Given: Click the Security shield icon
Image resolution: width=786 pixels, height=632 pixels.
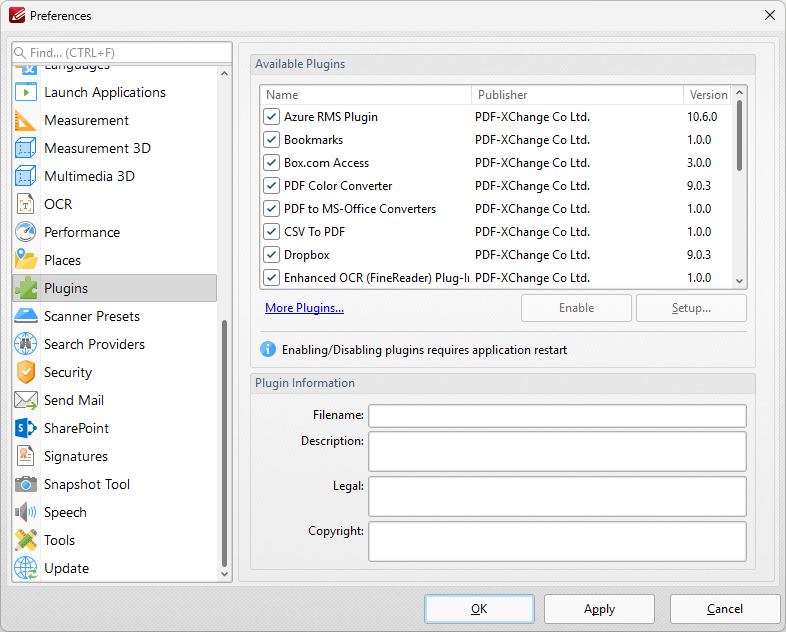Looking at the screenshot, I should point(26,372).
